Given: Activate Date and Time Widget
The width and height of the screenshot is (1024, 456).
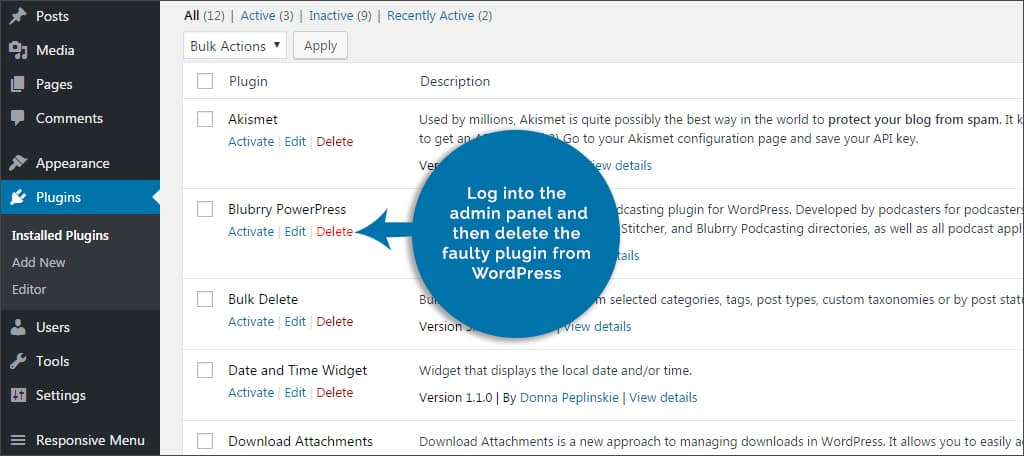Looking at the screenshot, I should coord(251,393).
